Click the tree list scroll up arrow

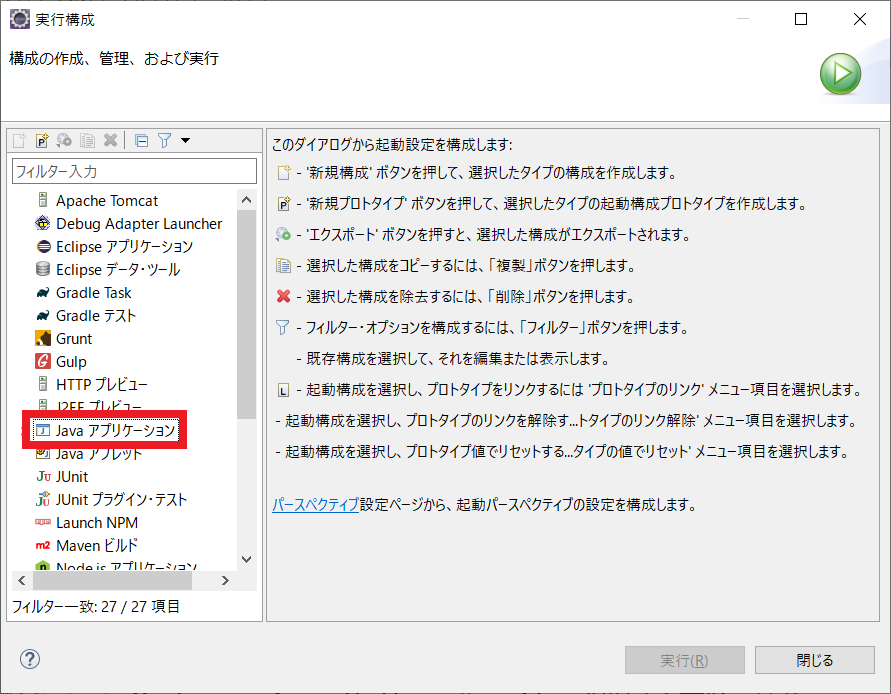tap(247, 200)
